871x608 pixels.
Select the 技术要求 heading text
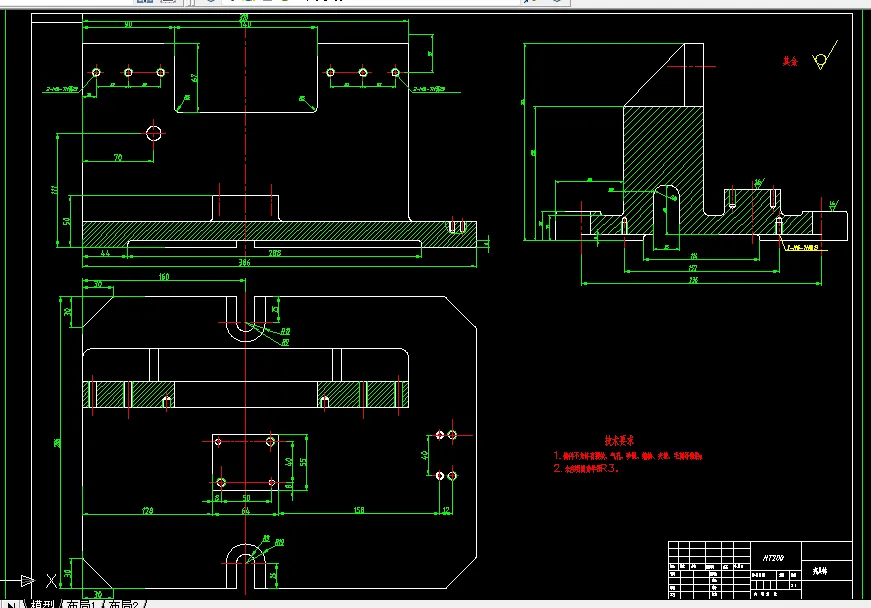619,441
